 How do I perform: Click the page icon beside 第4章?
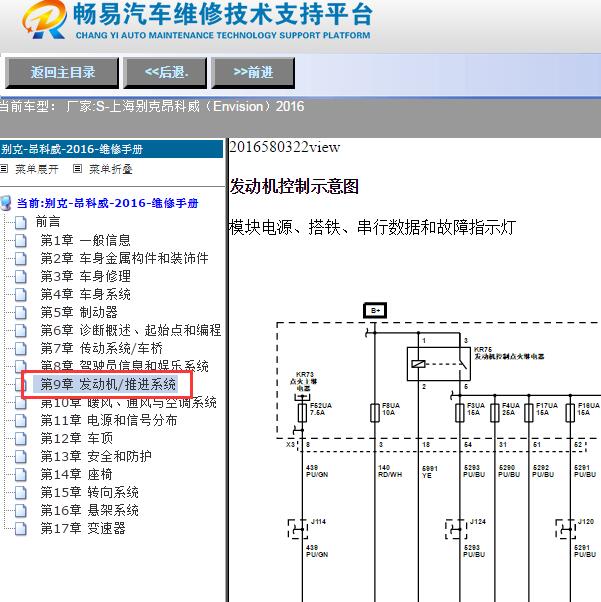(21, 295)
